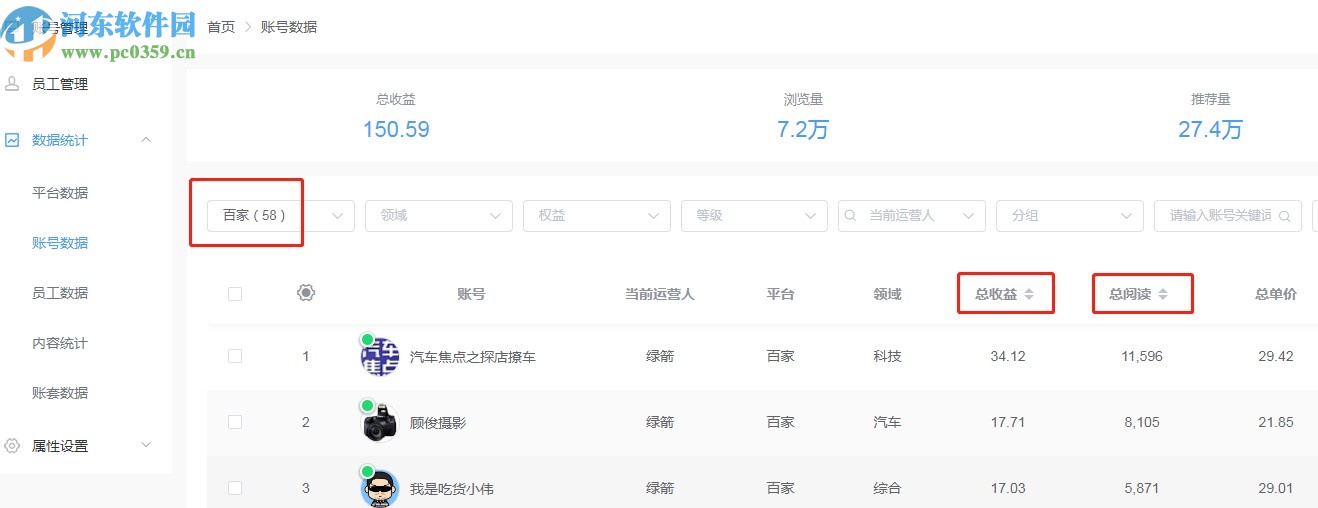Check the row 3 checkbox for 我是吃货小伟

coord(235,488)
